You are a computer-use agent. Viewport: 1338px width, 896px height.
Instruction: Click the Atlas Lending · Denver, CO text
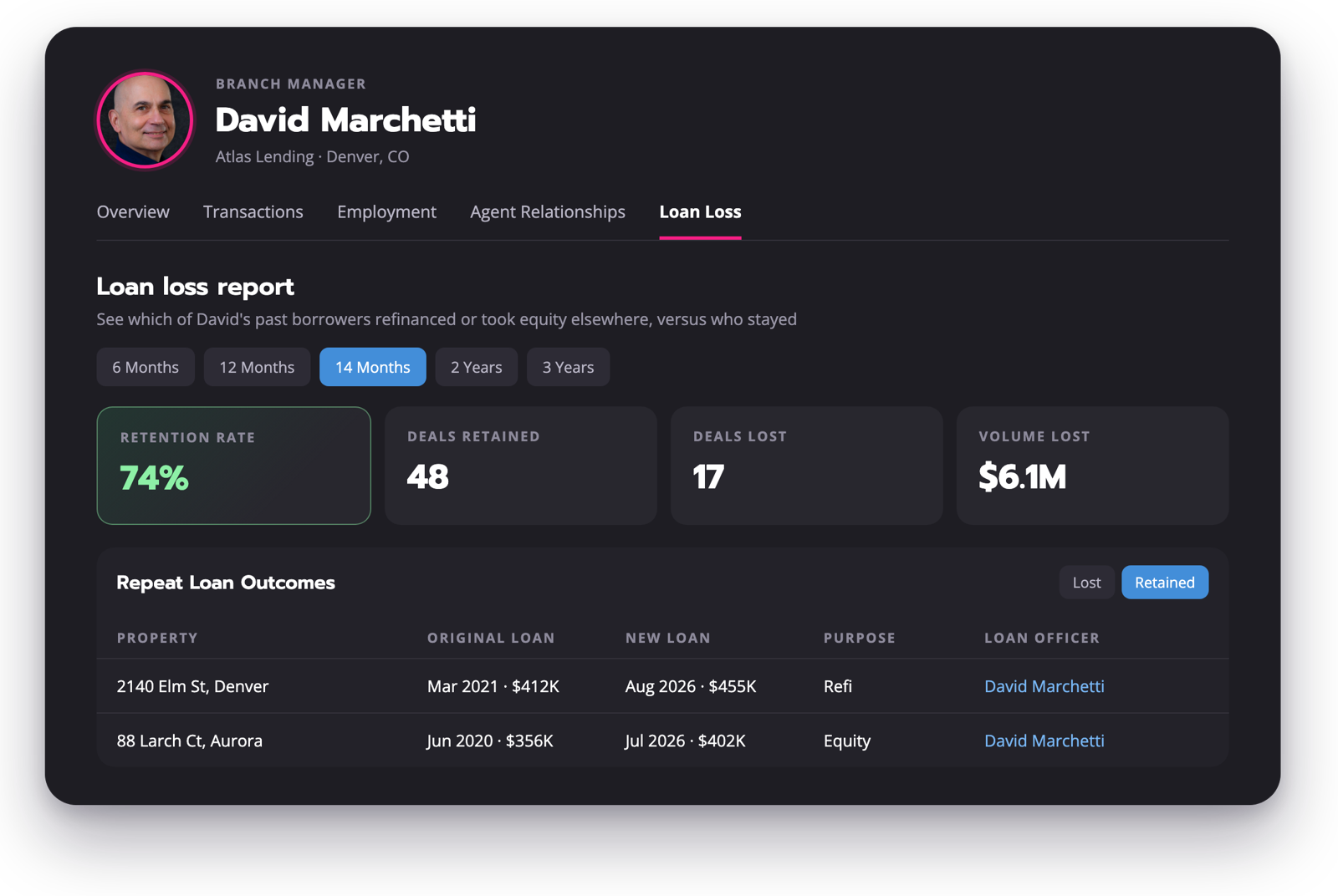[312, 156]
